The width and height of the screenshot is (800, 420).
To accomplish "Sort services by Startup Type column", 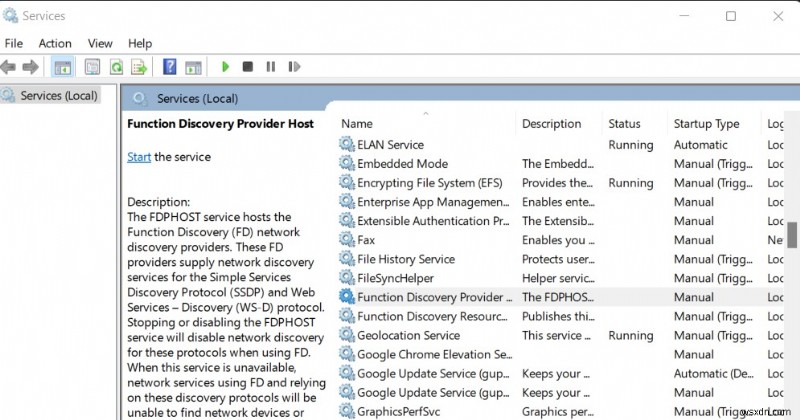I will [706, 124].
